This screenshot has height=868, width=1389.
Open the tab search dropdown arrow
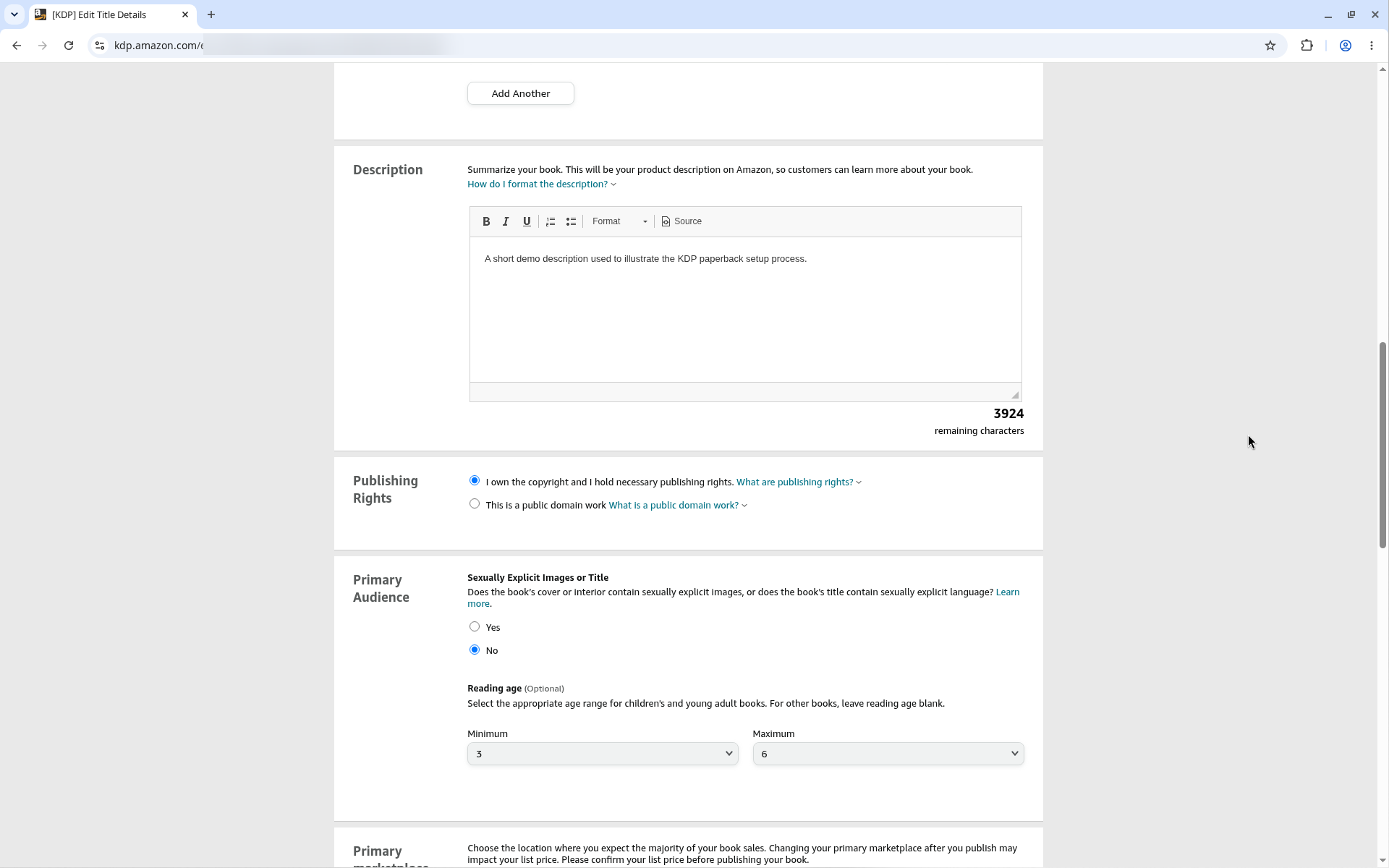click(x=14, y=14)
